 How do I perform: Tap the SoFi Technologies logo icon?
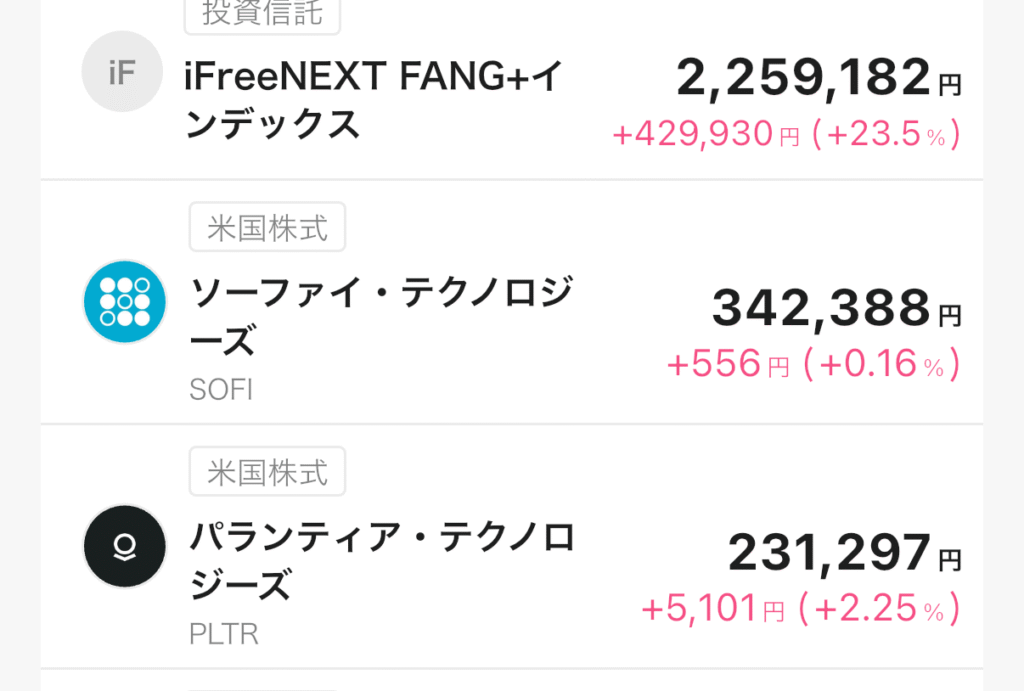124,301
